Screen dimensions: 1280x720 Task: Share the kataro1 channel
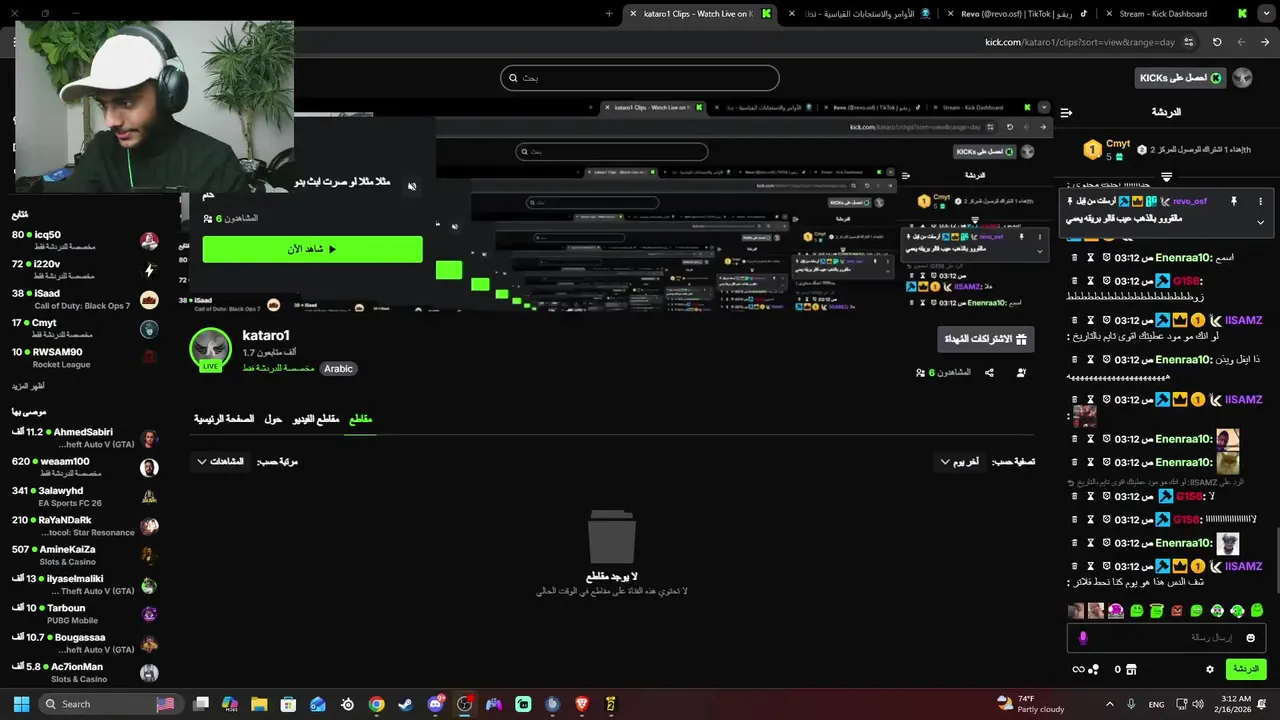989,373
